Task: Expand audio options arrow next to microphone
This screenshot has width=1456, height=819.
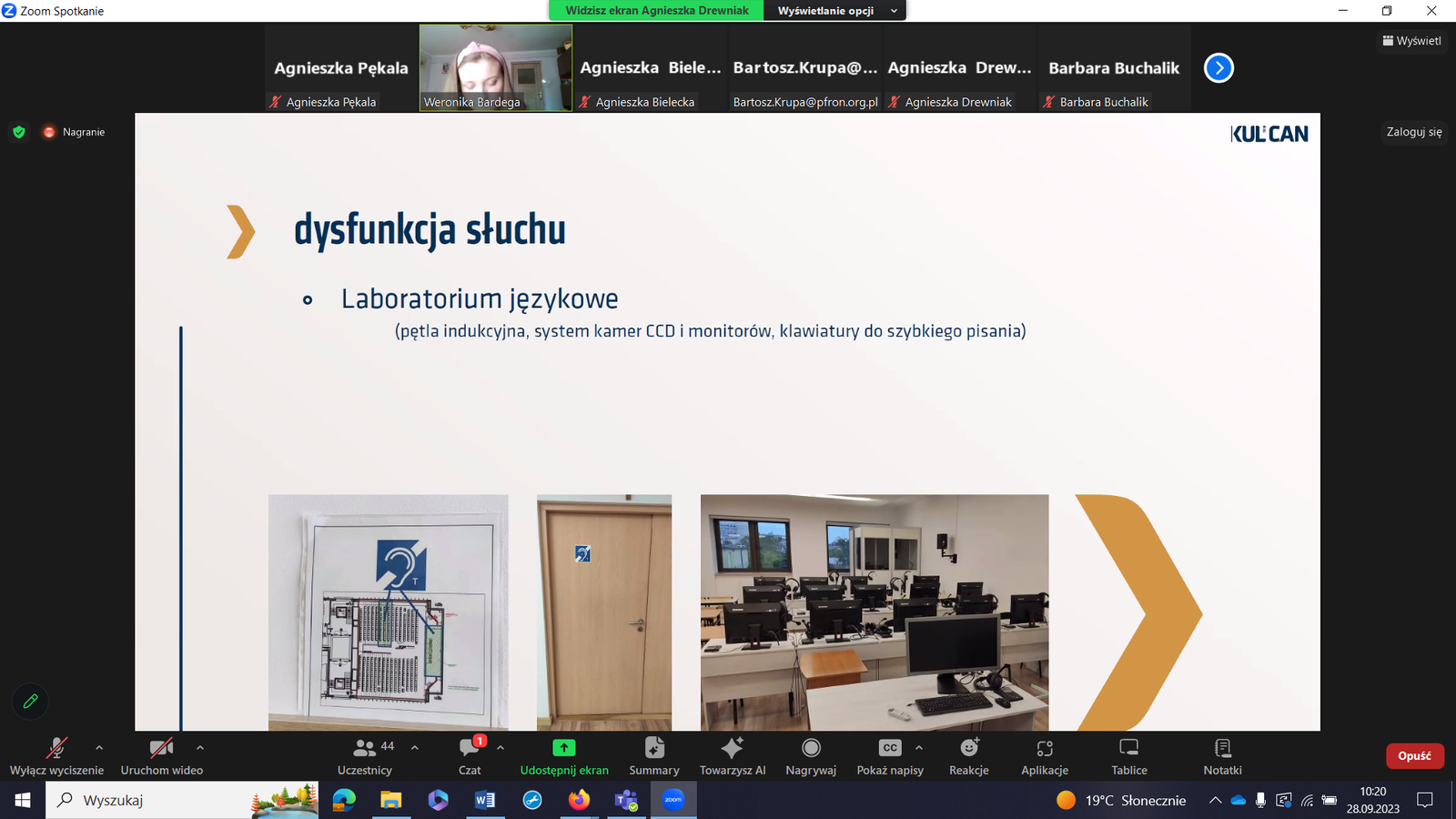Action: point(99,748)
